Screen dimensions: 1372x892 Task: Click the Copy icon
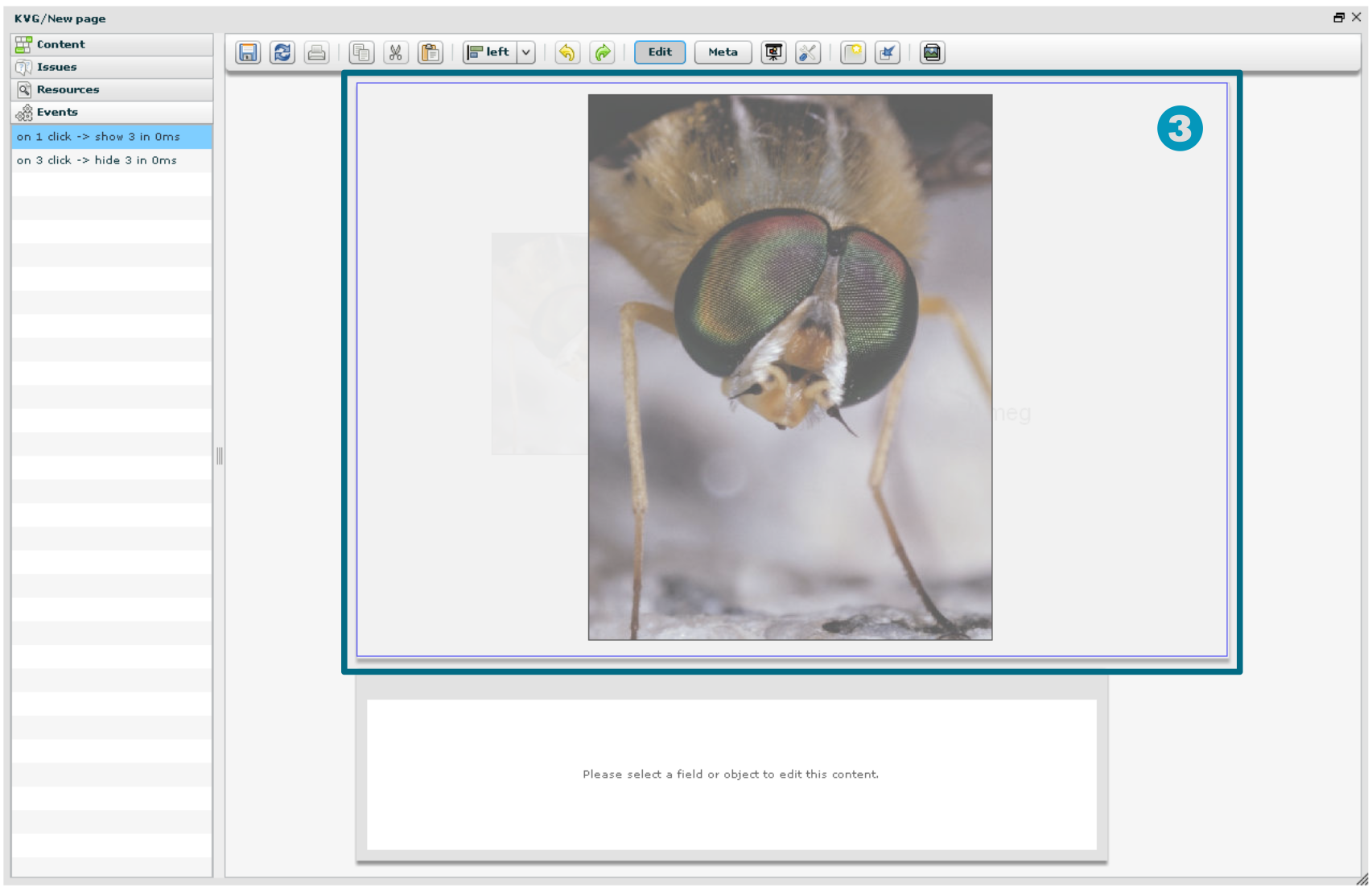[361, 52]
